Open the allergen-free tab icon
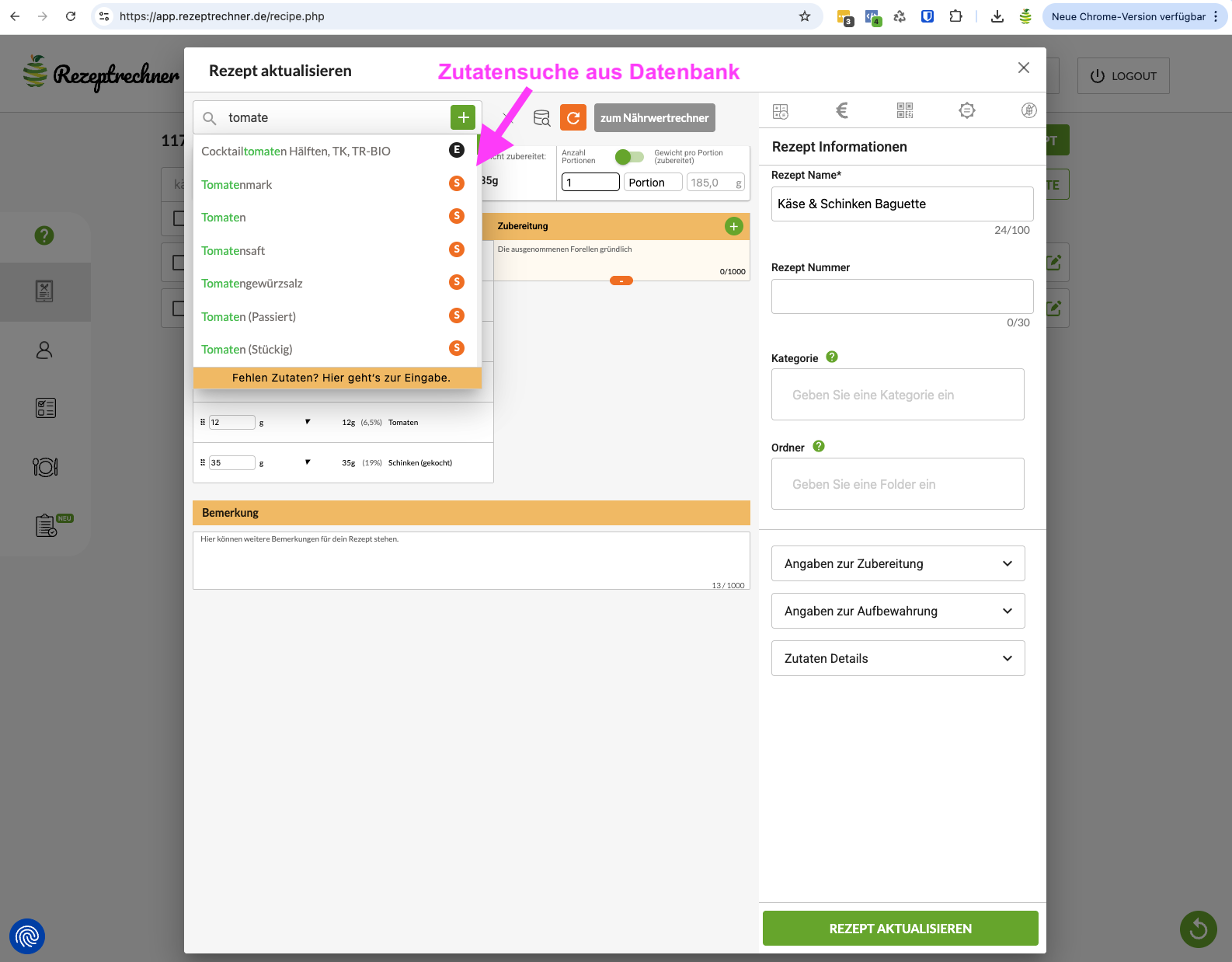Viewport: 1232px width, 962px height. tap(1029, 110)
